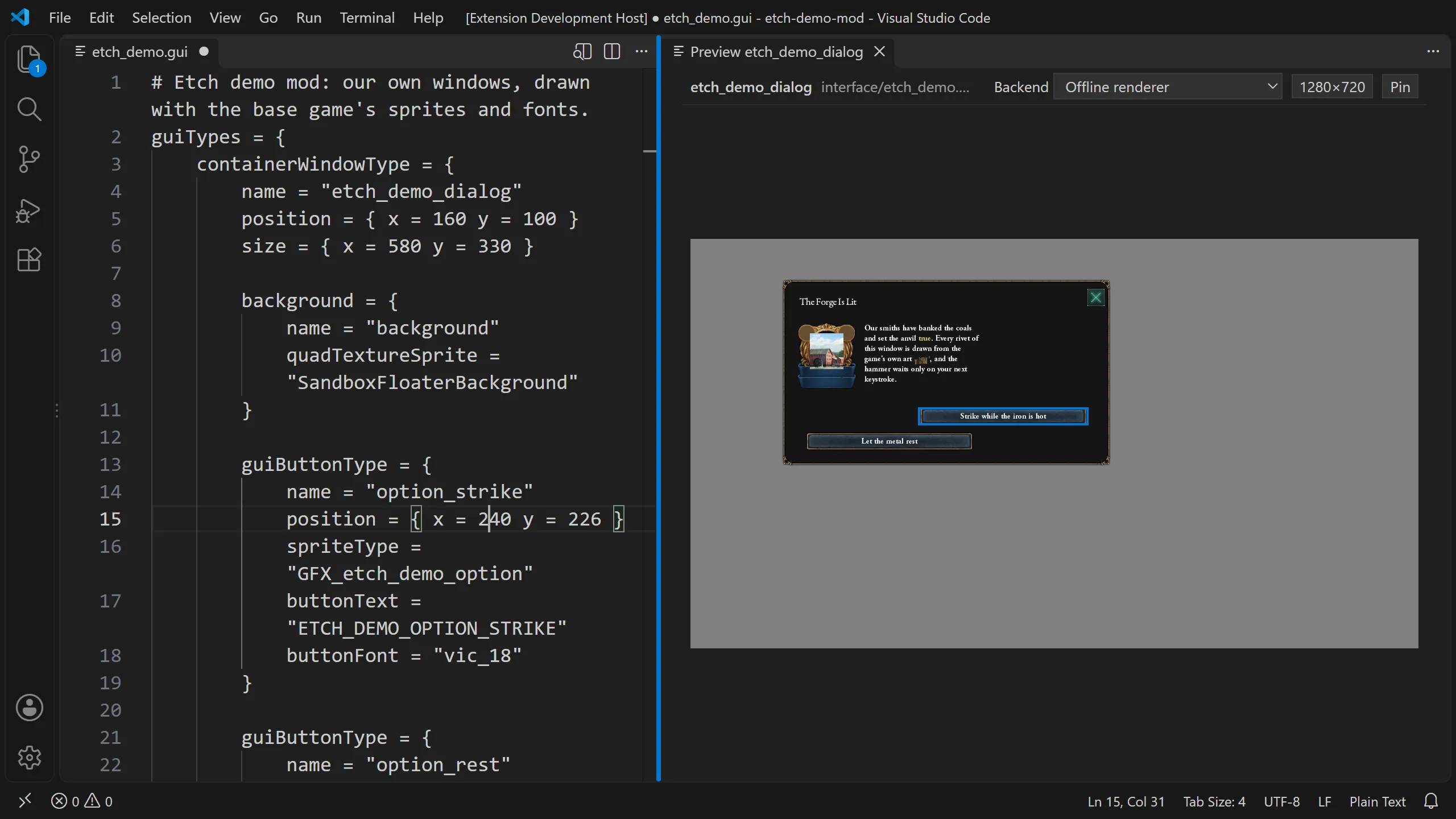Click the remote window indicator in status bar
This screenshot has height=819, width=1456.
tap(25, 801)
